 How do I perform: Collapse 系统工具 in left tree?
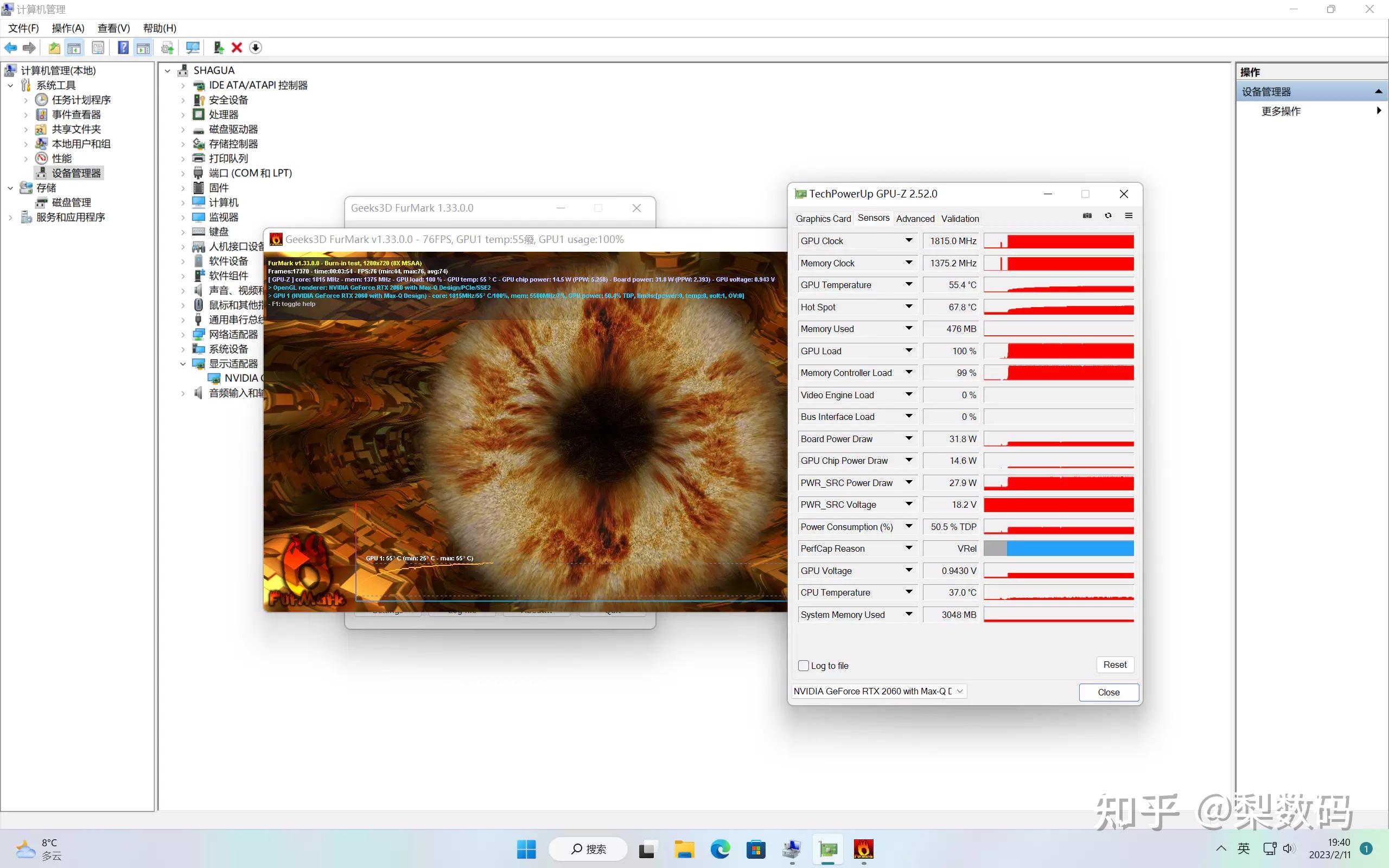pyautogui.click(x=10, y=86)
